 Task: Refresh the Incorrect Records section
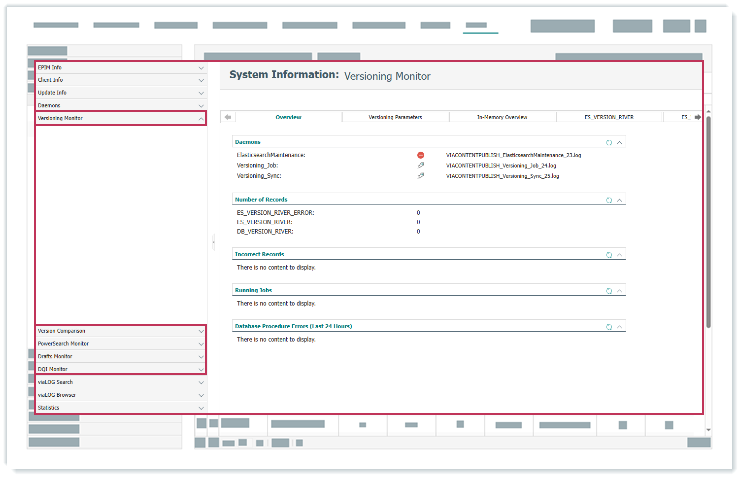609,255
